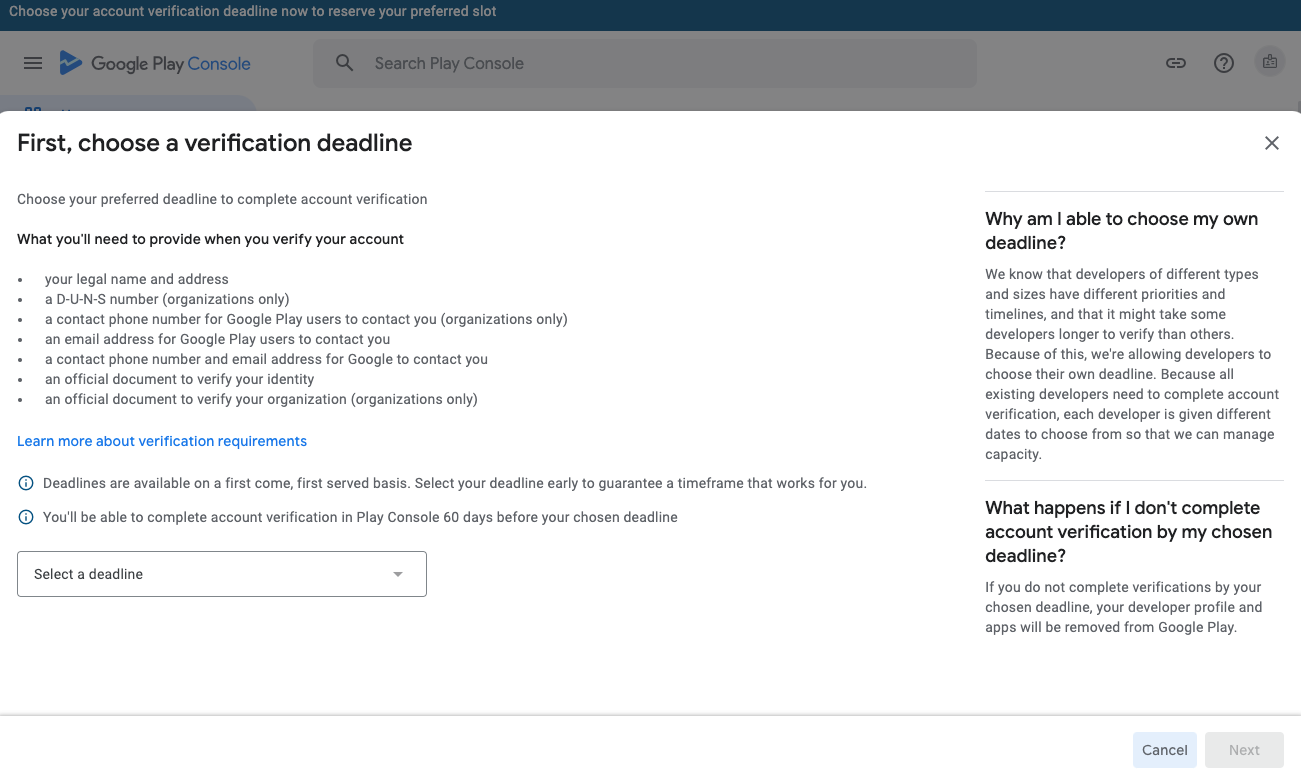
Task: Click the 'First, choose a verification deadline' title
Action: click(x=215, y=143)
